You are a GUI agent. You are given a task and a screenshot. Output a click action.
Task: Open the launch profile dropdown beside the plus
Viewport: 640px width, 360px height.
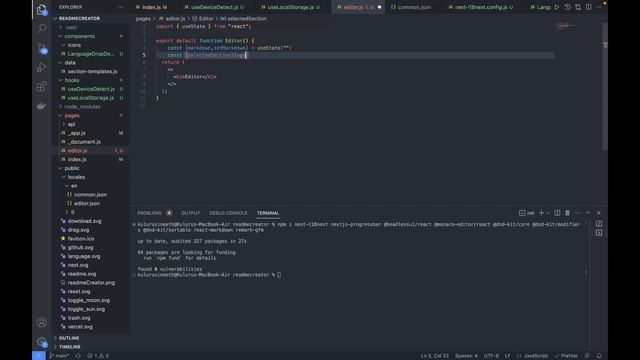point(548,213)
